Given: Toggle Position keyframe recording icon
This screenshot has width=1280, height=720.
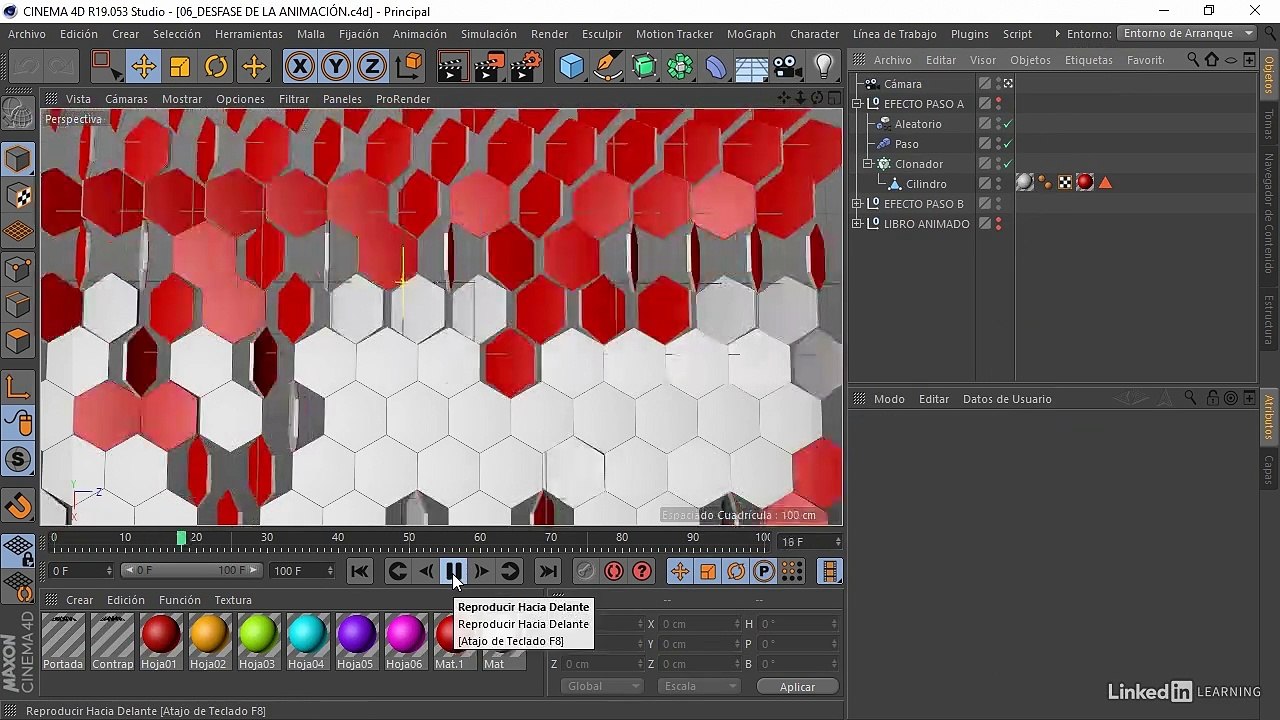Looking at the screenshot, I should [680, 571].
